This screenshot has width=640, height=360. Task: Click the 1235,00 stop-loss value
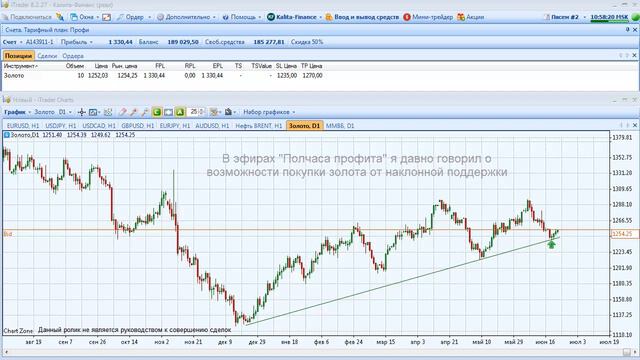tap(287, 76)
